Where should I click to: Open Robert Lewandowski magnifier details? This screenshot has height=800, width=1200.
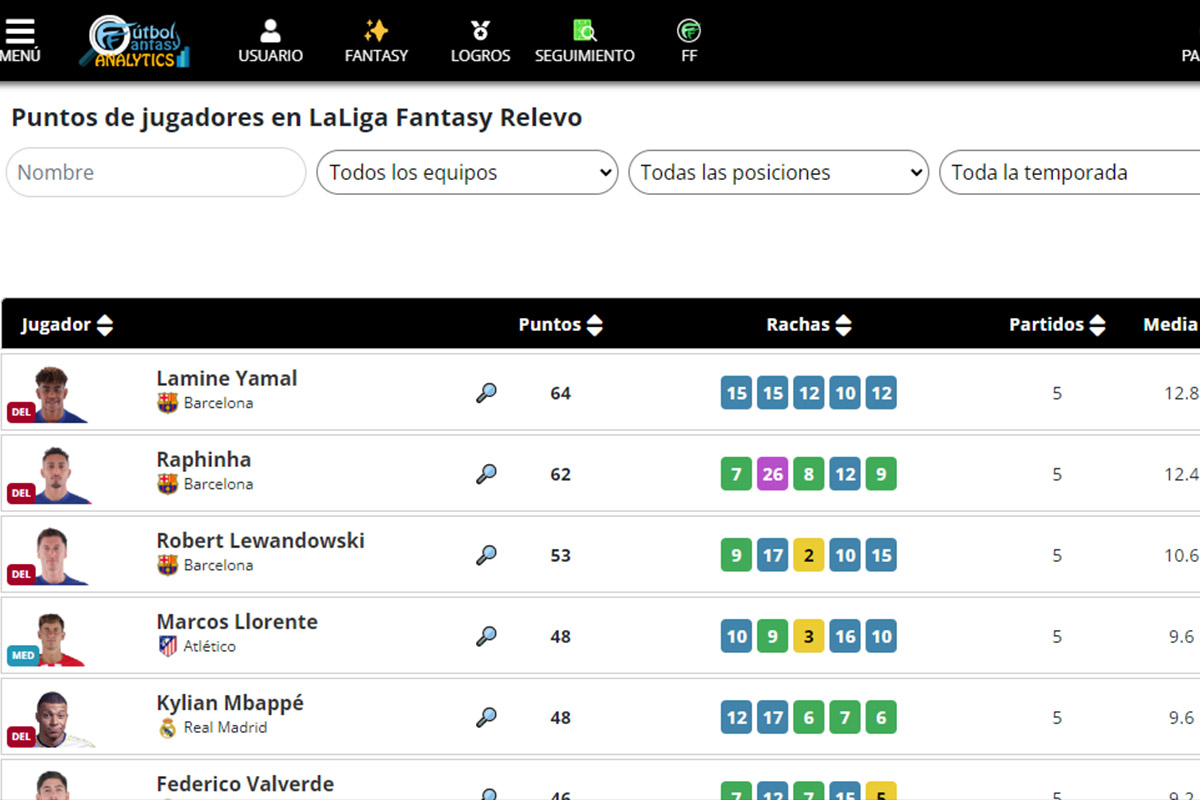tap(486, 555)
